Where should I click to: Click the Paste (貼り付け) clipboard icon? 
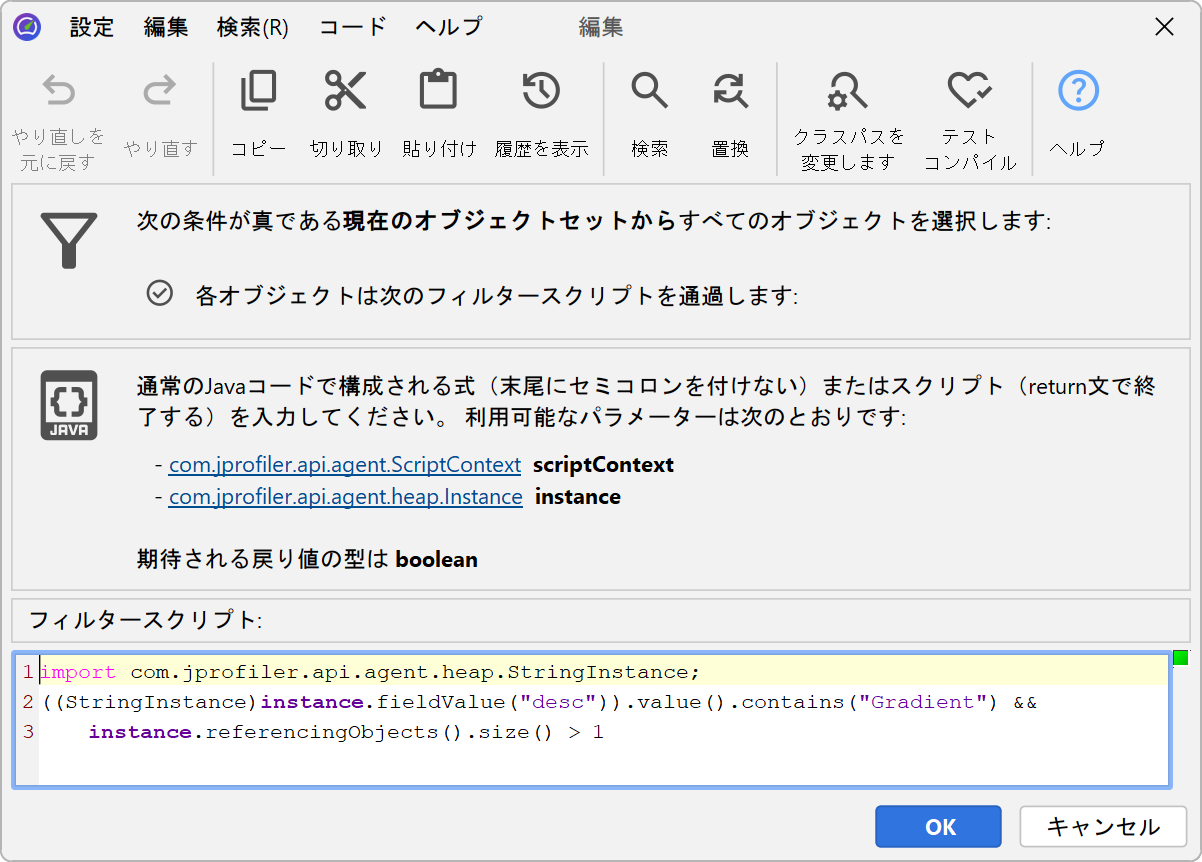coord(438,92)
